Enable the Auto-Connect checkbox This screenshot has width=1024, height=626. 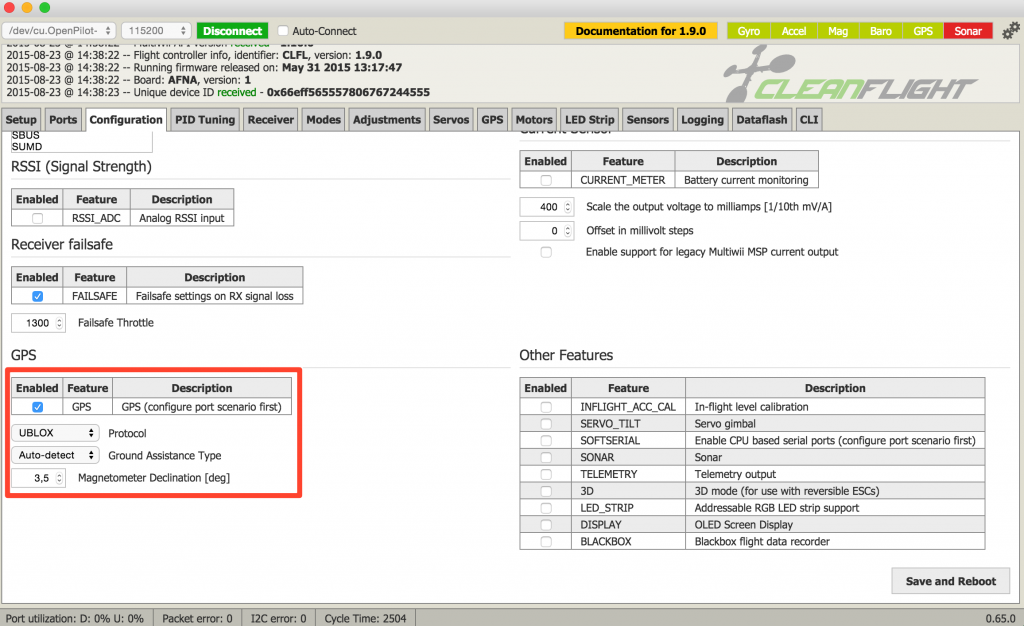click(283, 30)
